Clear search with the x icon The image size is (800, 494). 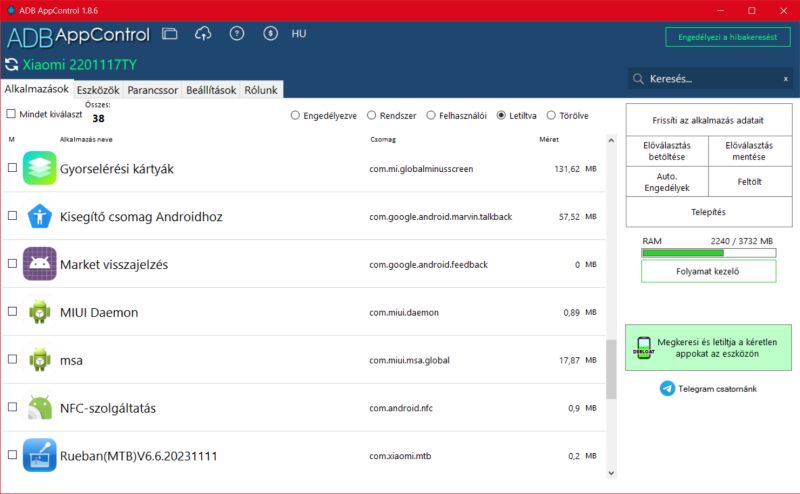tap(786, 79)
